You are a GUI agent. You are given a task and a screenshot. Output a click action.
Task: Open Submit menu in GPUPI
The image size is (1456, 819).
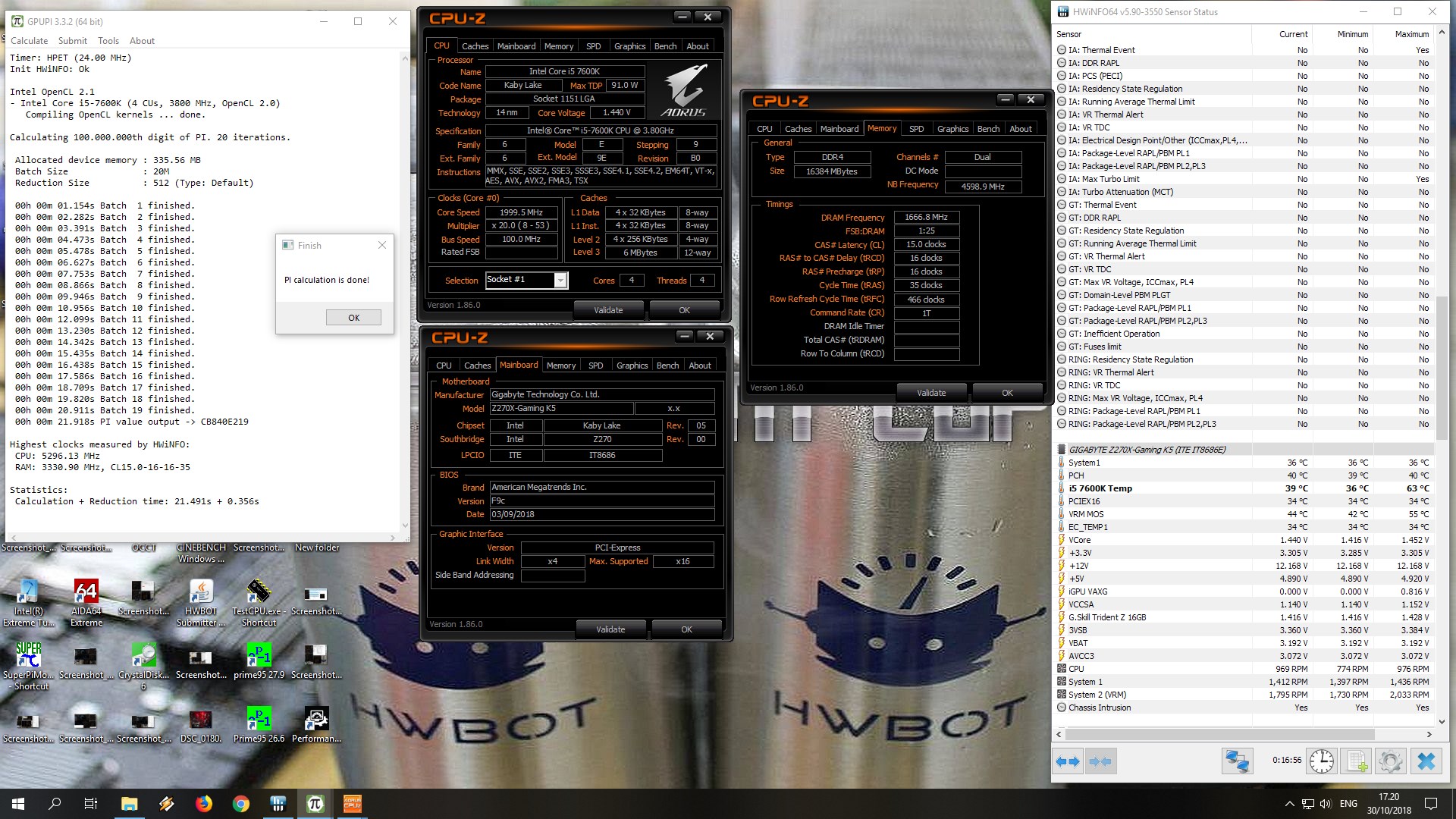[73, 41]
